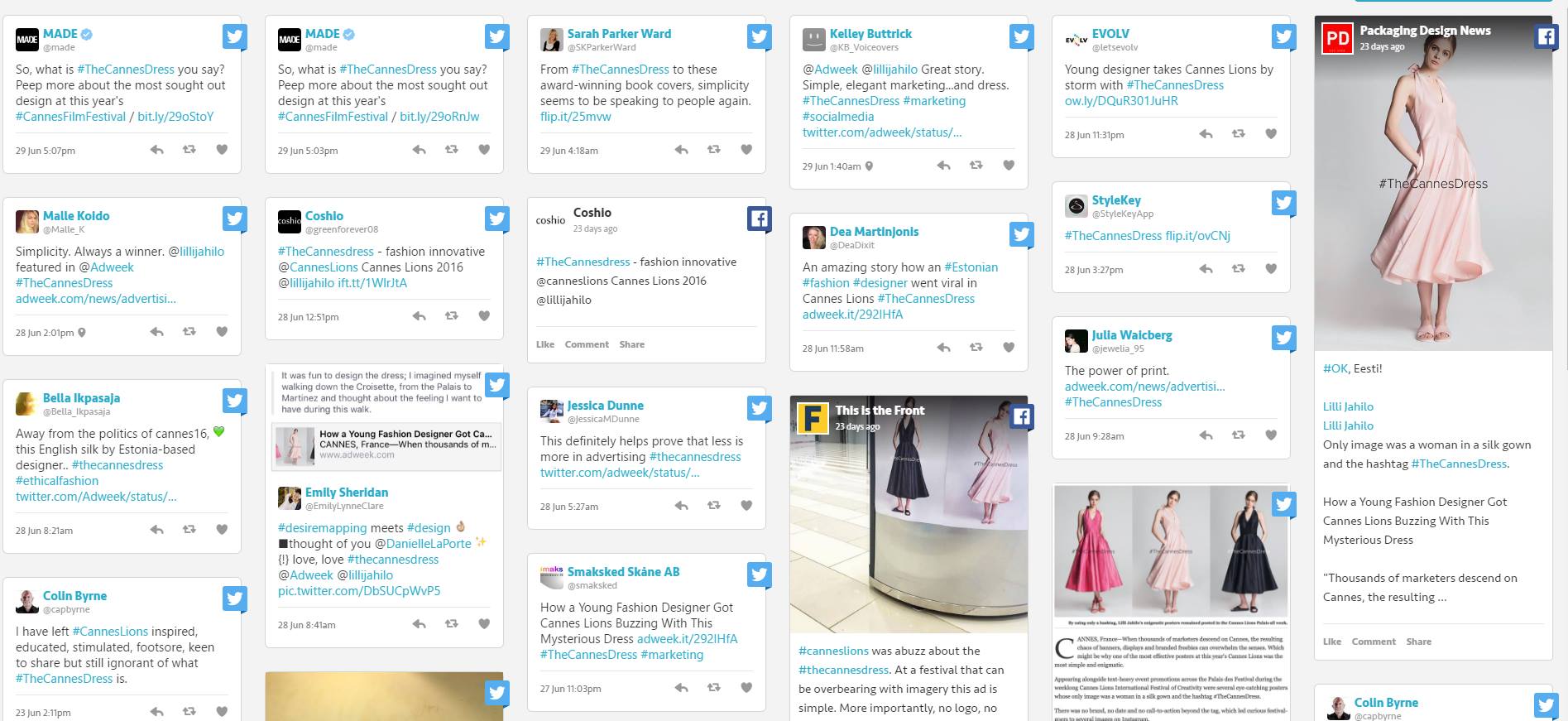The width and height of the screenshot is (1568, 721).
Task: Like Dea Martinjonis's tweet
Action: (x=1009, y=348)
